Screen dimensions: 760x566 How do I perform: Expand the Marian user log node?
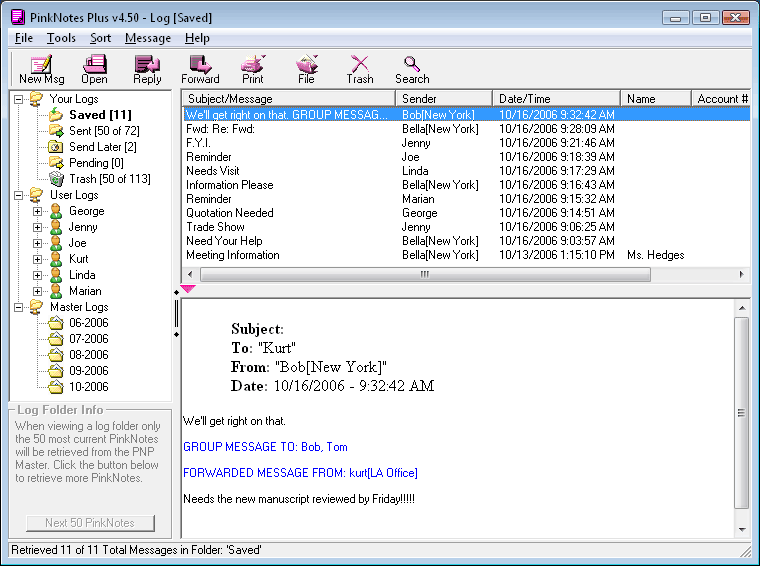pos(37,291)
